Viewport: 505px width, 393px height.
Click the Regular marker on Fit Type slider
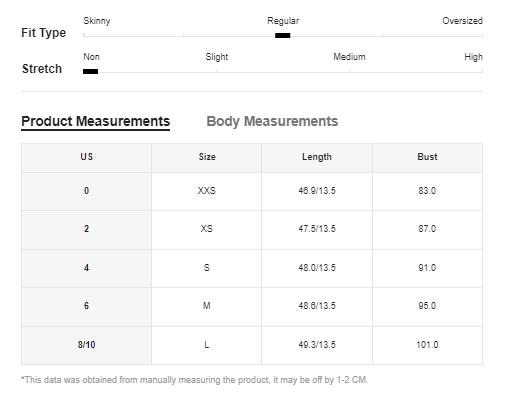(x=282, y=35)
